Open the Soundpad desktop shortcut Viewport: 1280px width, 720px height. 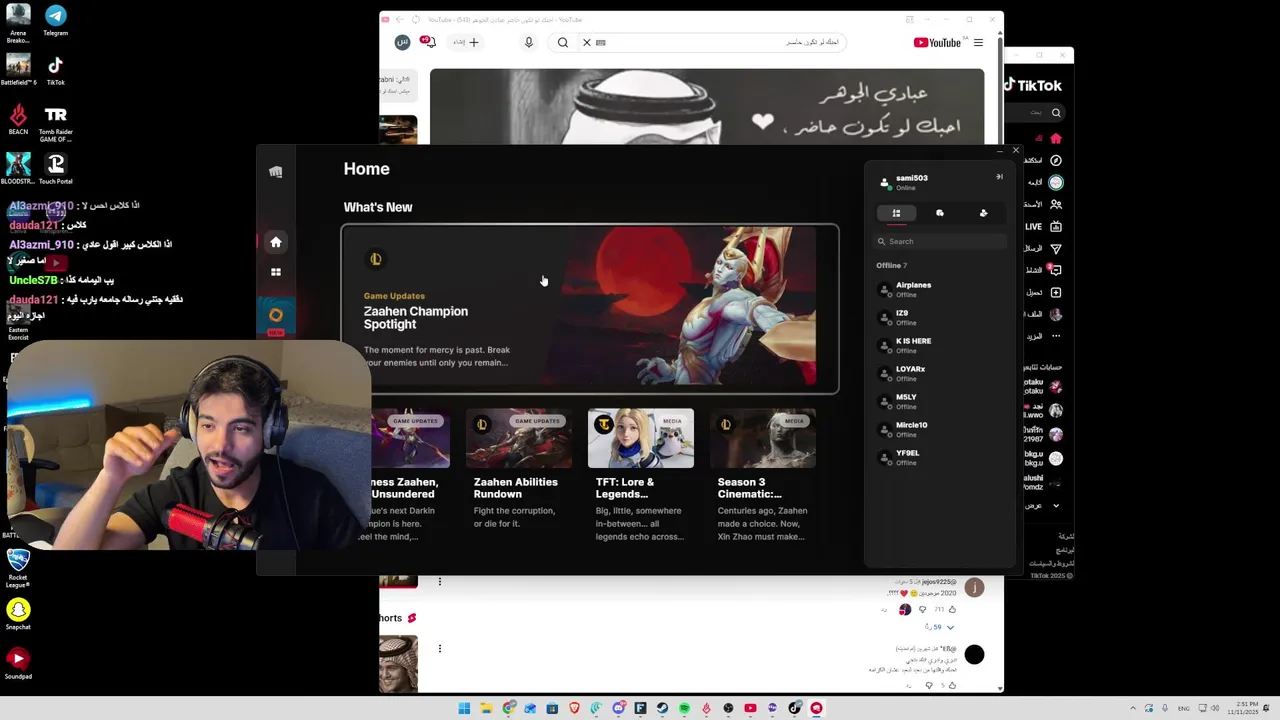pos(18,662)
